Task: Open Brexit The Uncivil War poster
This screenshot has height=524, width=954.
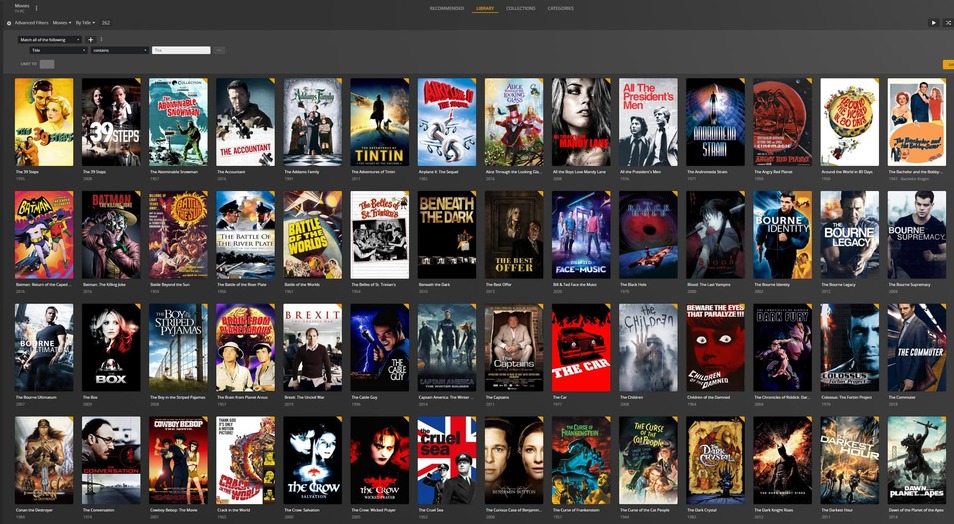Action: [312, 348]
